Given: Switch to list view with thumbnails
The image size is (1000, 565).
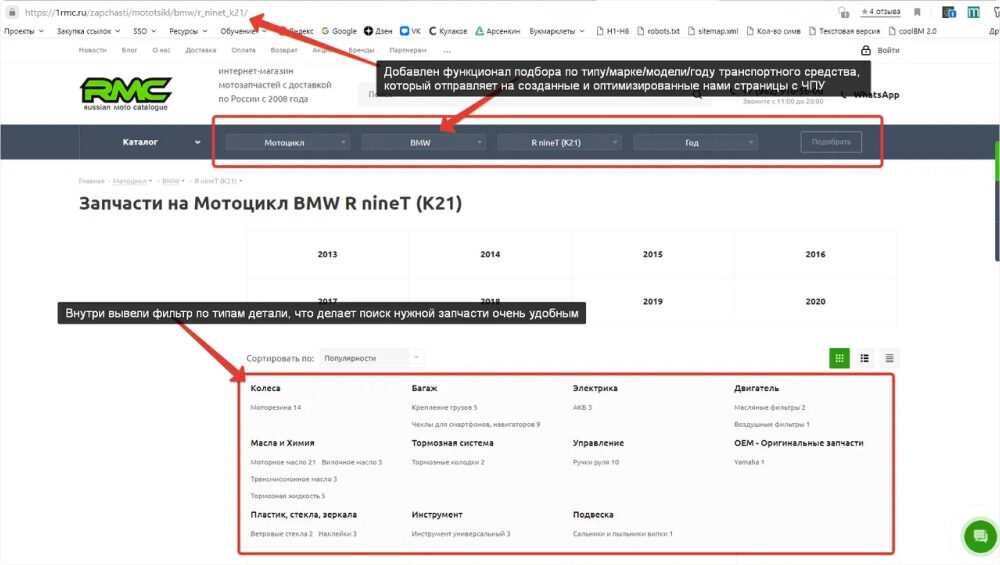Looking at the screenshot, I should pyautogui.click(x=865, y=357).
